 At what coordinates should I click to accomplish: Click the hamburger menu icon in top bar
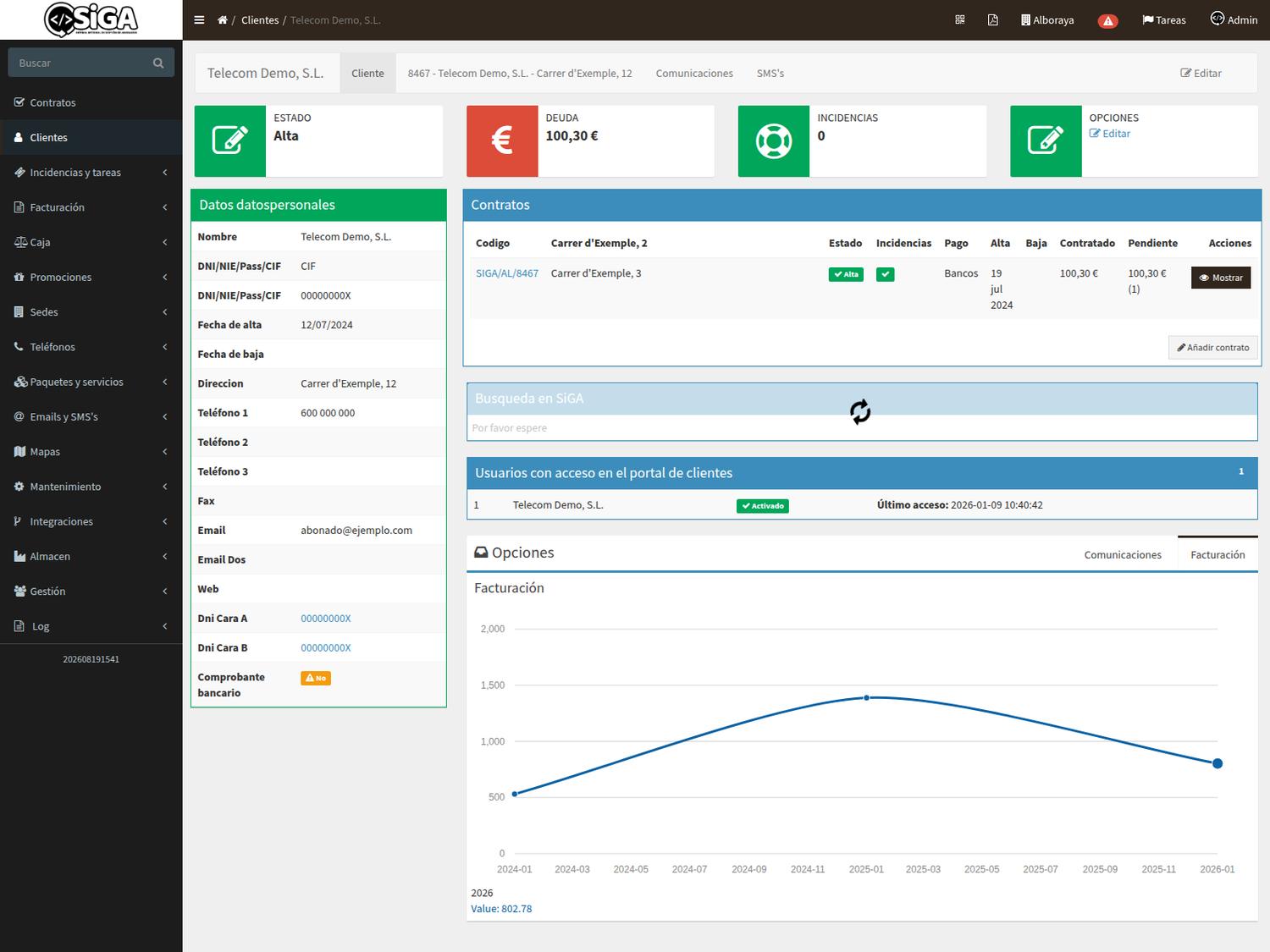(199, 20)
